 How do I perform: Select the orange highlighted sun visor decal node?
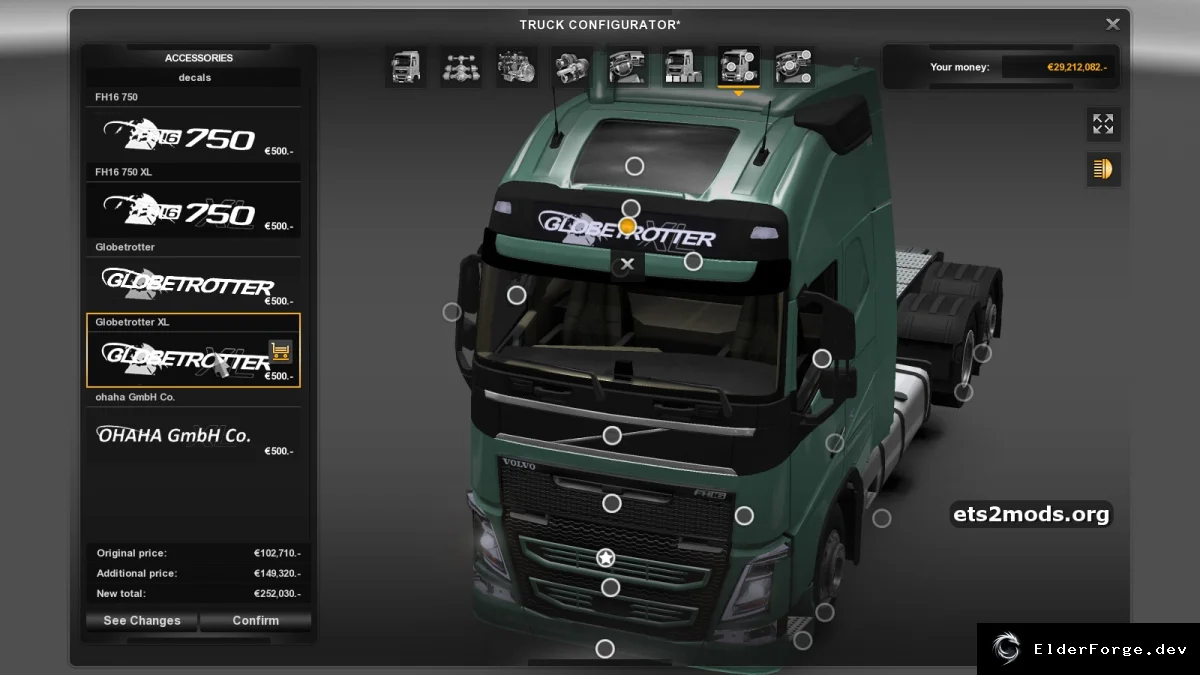(627, 227)
